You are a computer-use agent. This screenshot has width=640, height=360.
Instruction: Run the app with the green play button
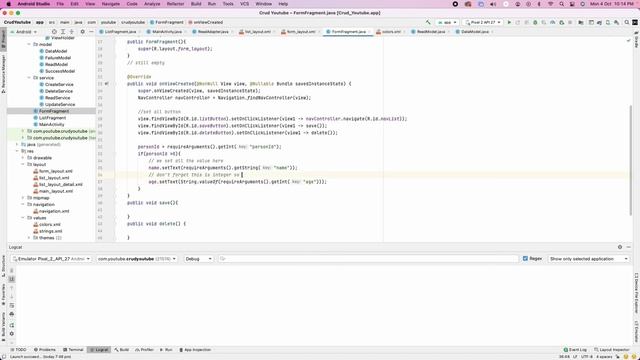click(x=509, y=22)
